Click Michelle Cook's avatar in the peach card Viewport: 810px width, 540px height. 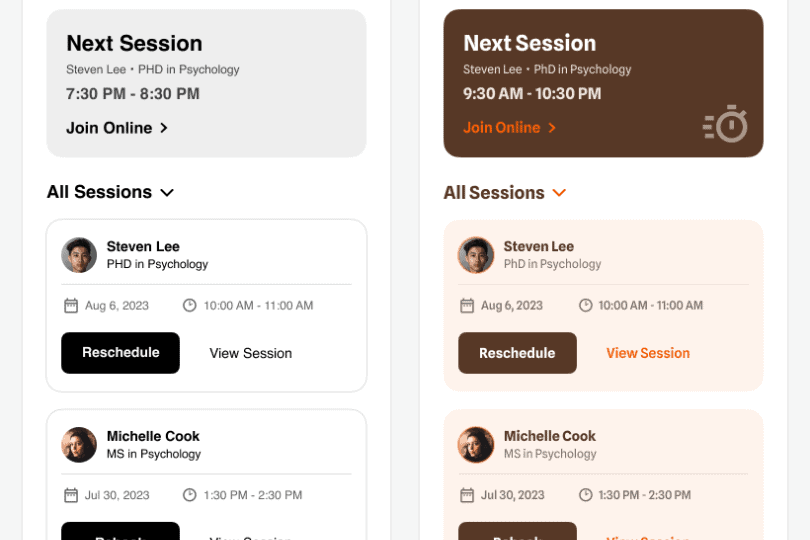476,444
